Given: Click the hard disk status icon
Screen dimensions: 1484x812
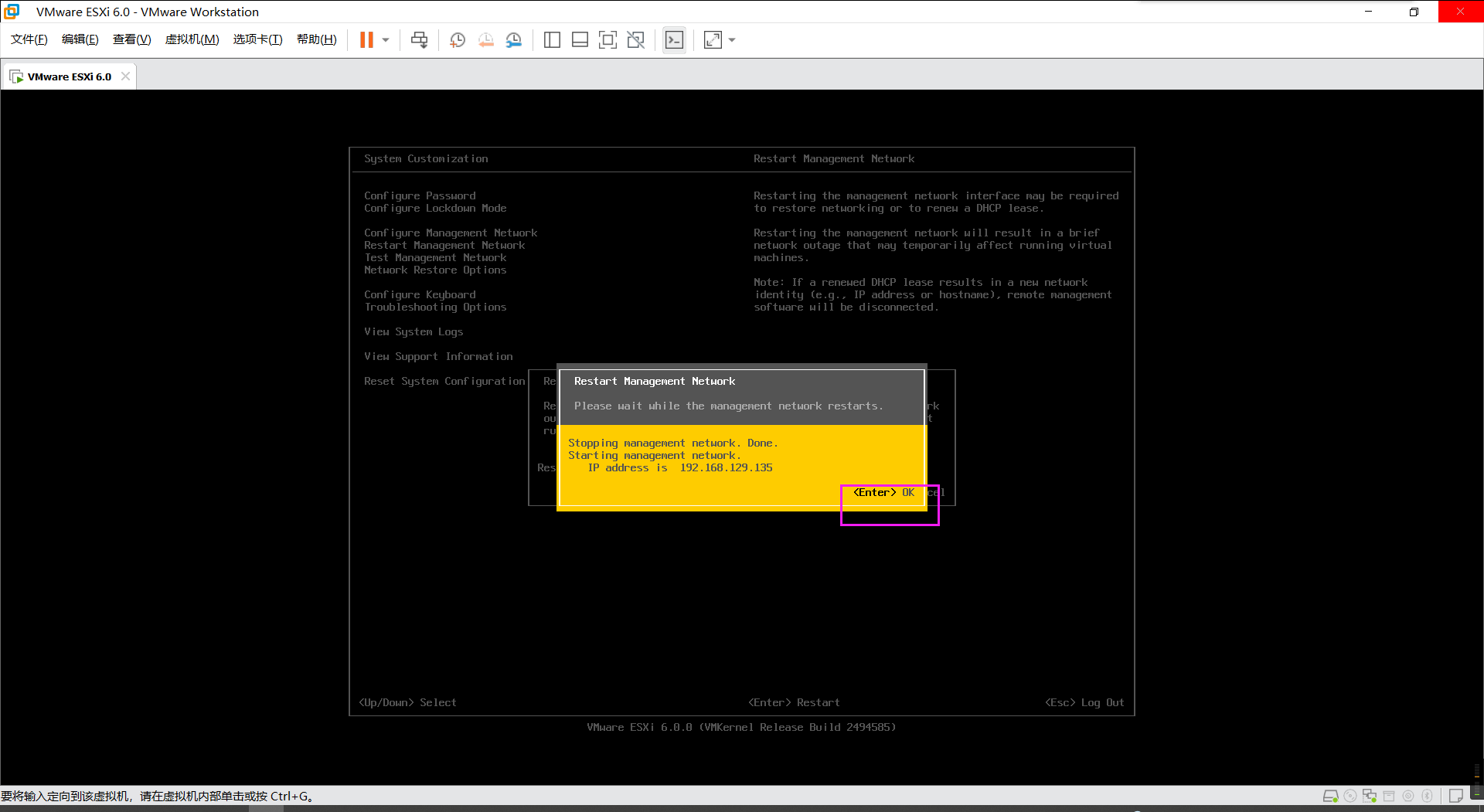Looking at the screenshot, I should click(x=1330, y=796).
